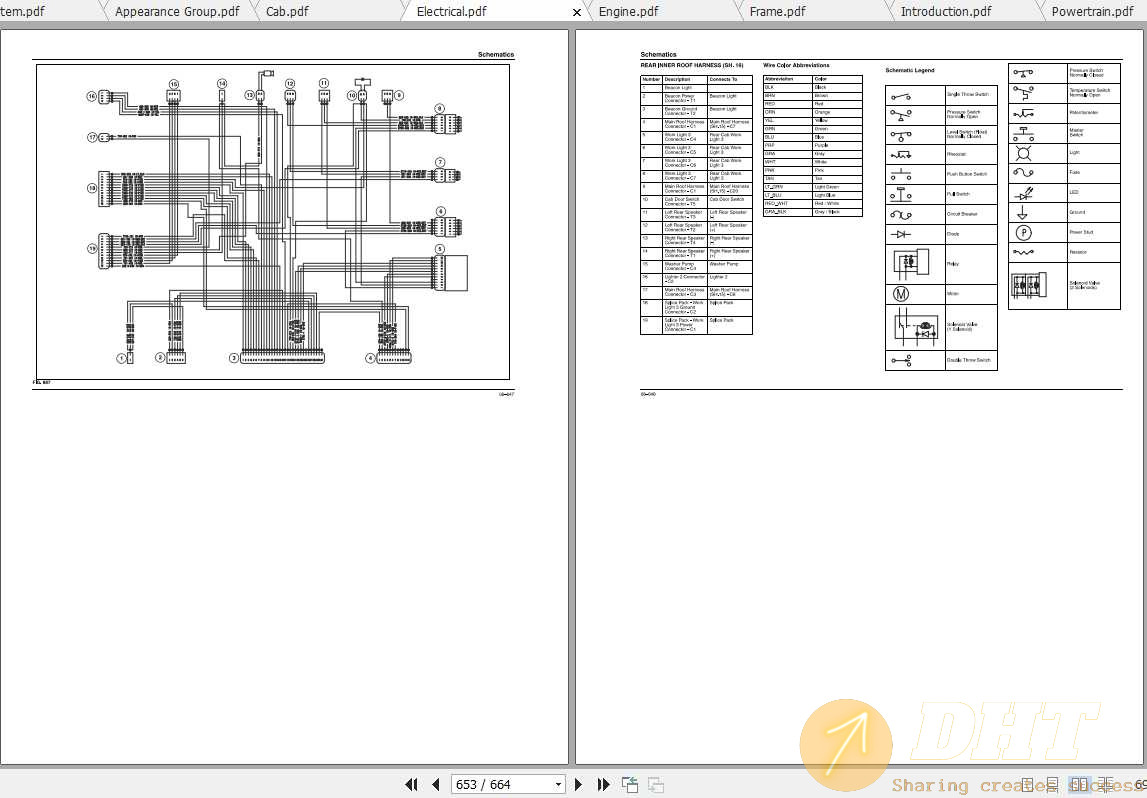This screenshot has width=1147, height=798.
Task: Go to the first page
Action: tap(411, 784)
